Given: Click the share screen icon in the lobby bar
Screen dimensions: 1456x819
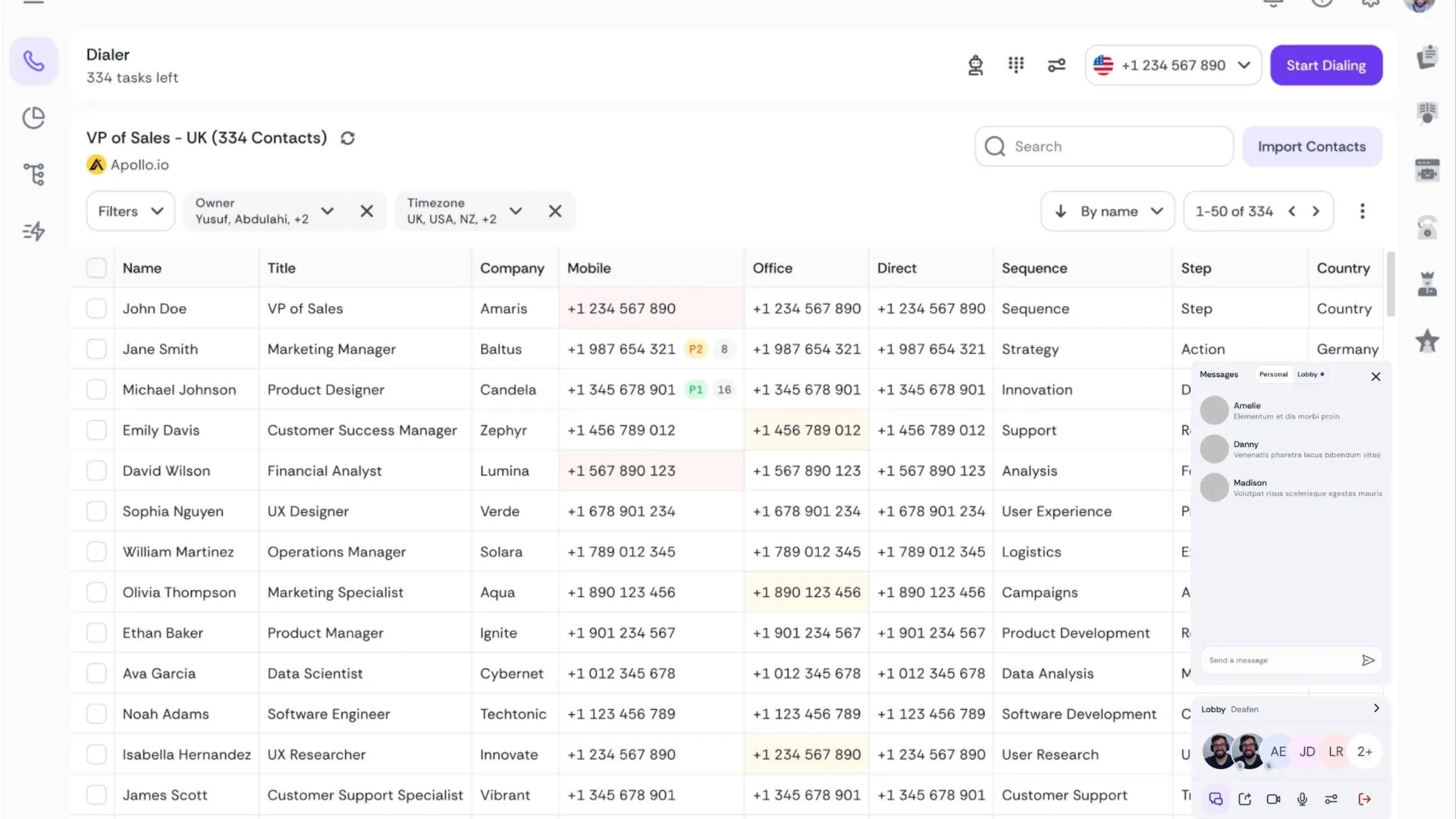Looking at the screenshot, I should 1244,799.
